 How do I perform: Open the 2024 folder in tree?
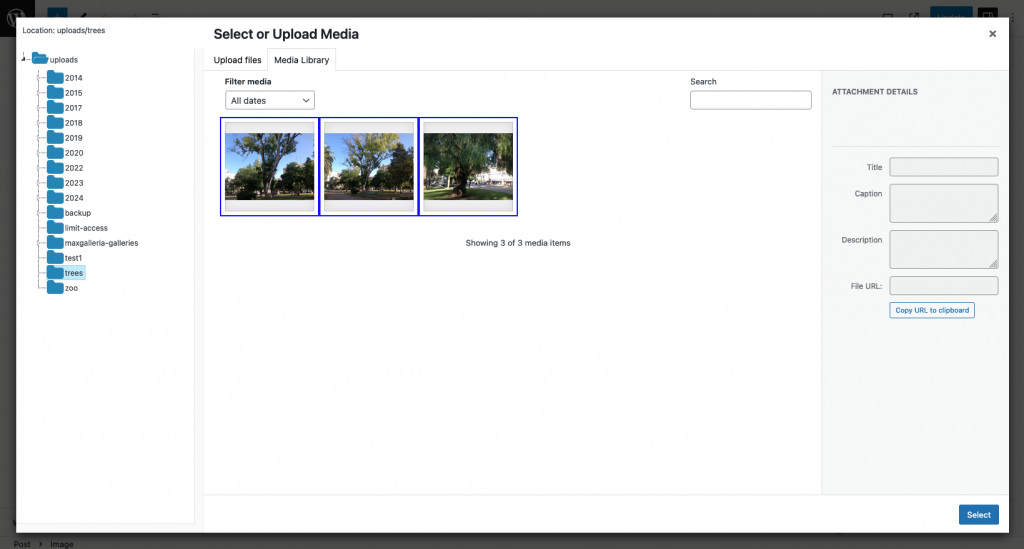click(73, 198)
